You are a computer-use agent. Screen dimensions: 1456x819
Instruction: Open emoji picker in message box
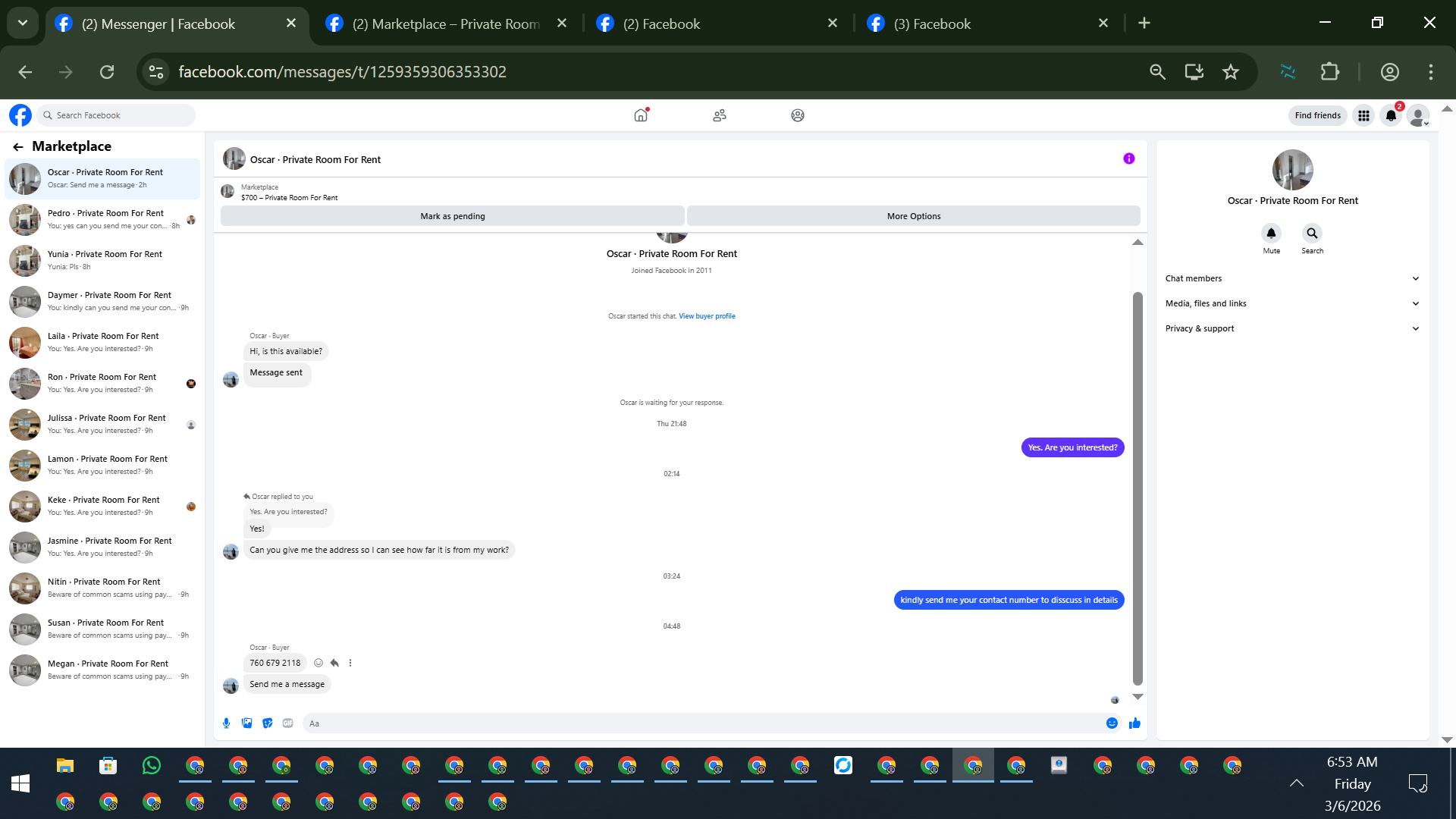1112,723
